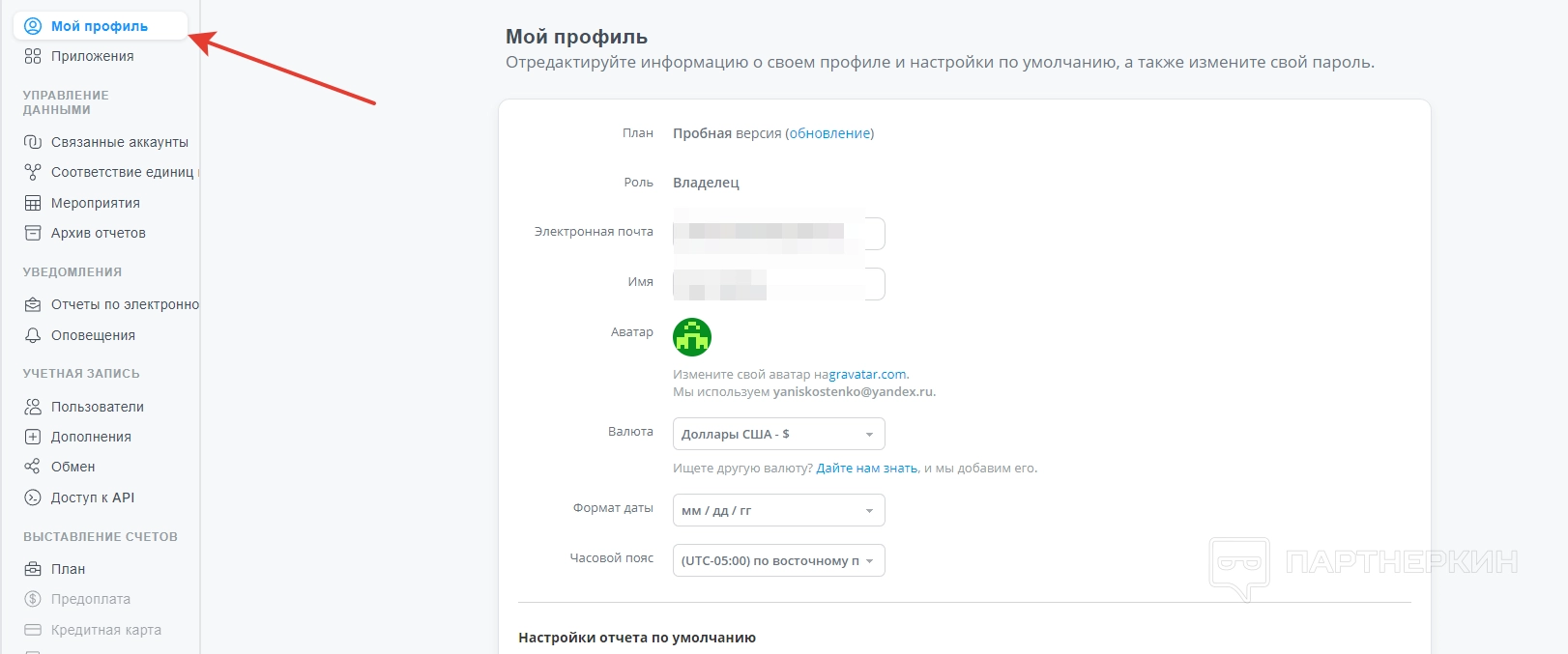The width and height of the screenshot is (1568, 654).
Task: Click the Доступ к API icon
Action: tap(33, 498)
